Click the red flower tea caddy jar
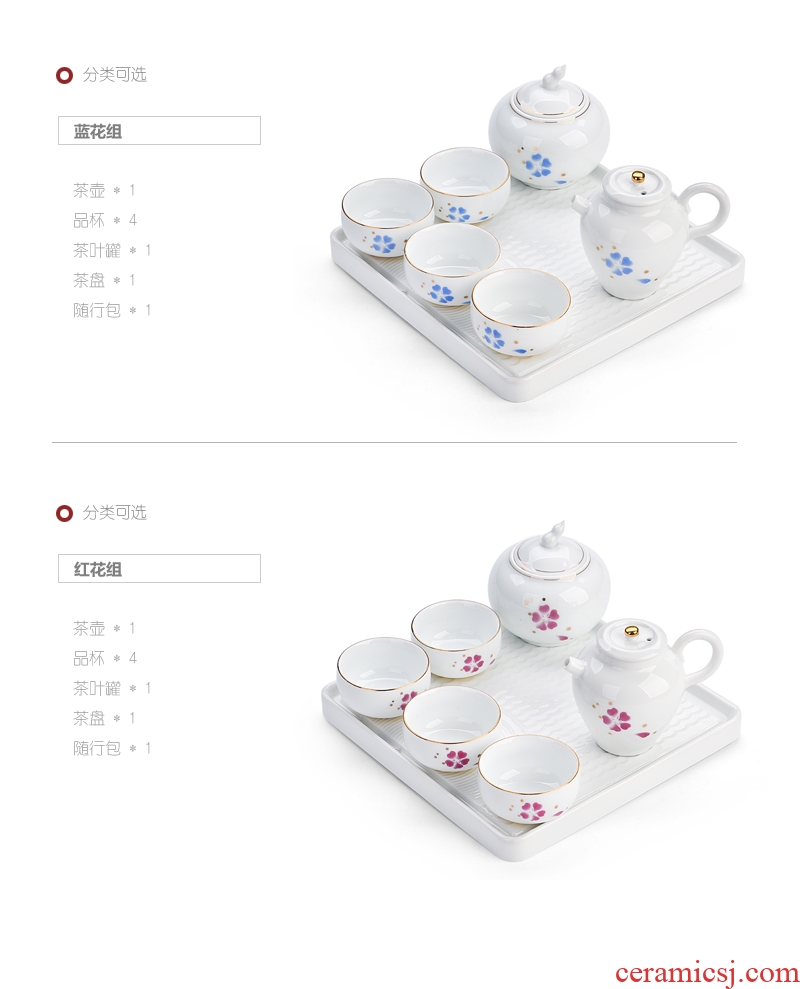 click(548, 583)
